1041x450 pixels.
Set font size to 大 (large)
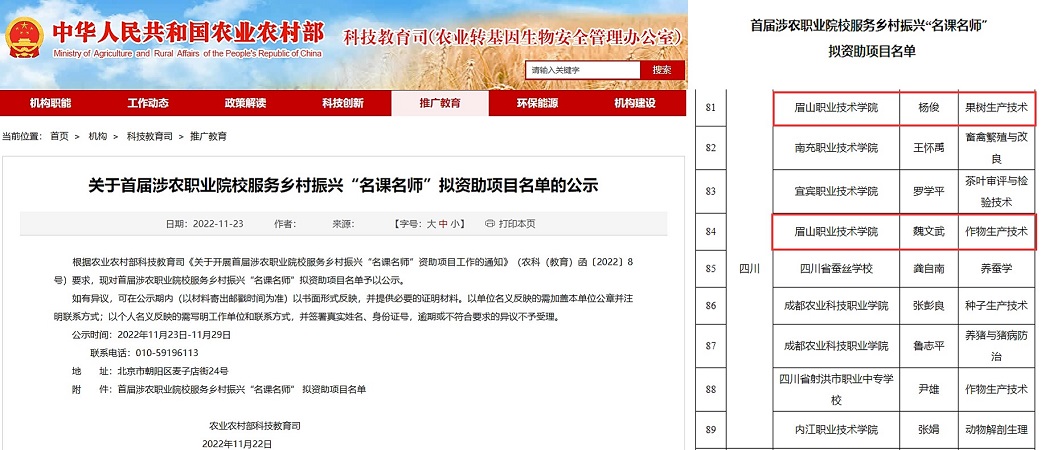coord(431,224)
